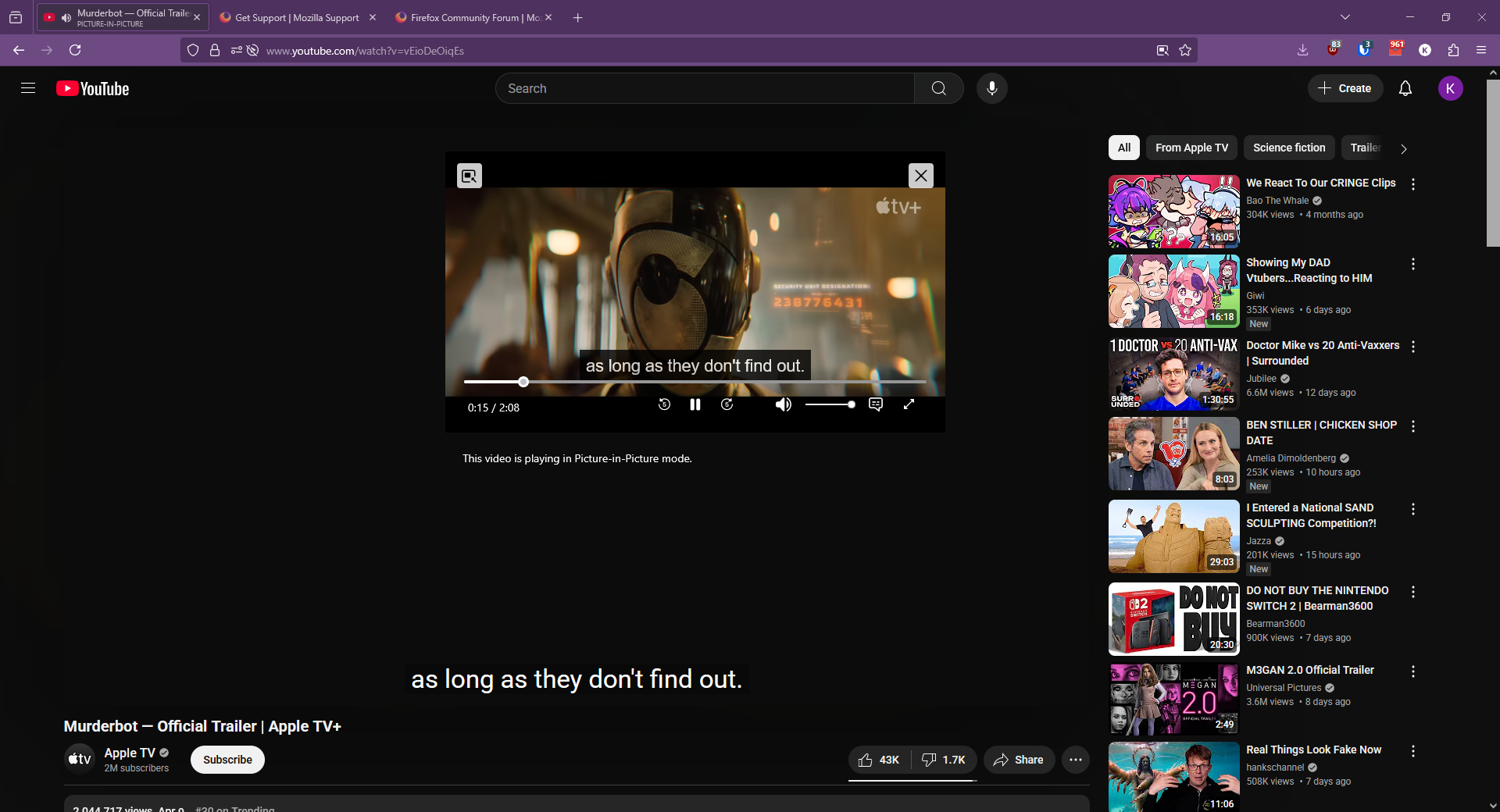Open a new browser tab

click(x=577, y=17)
